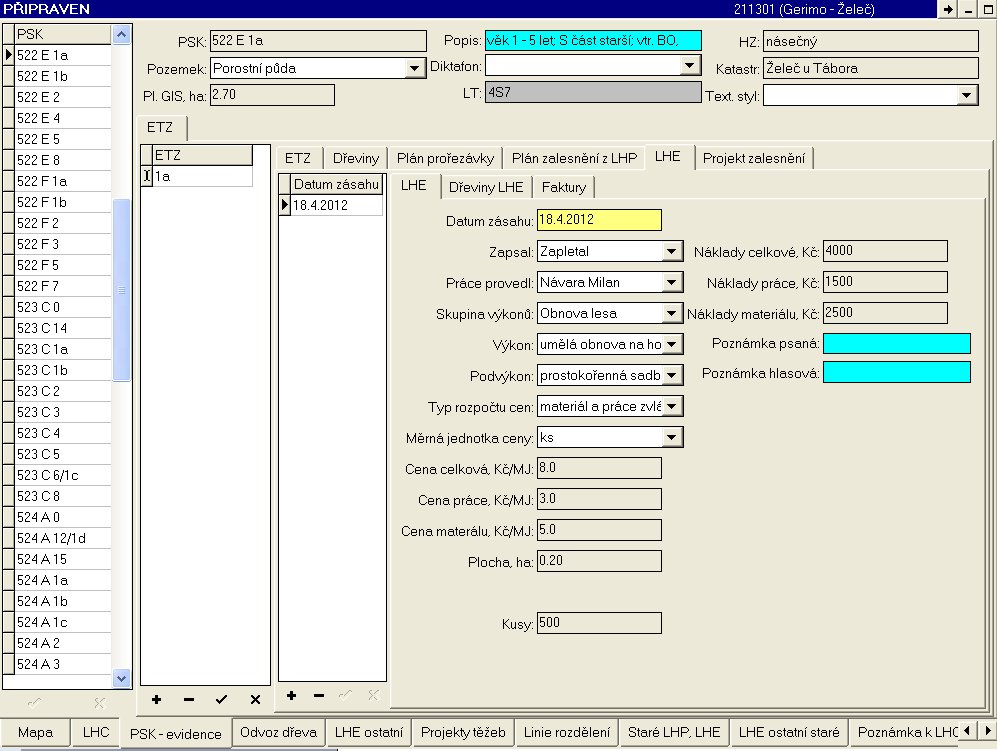This screenshot has width=997, height=751.
Task: Select the 1a row in the ETZ list
Action: (x=202, y=176)
